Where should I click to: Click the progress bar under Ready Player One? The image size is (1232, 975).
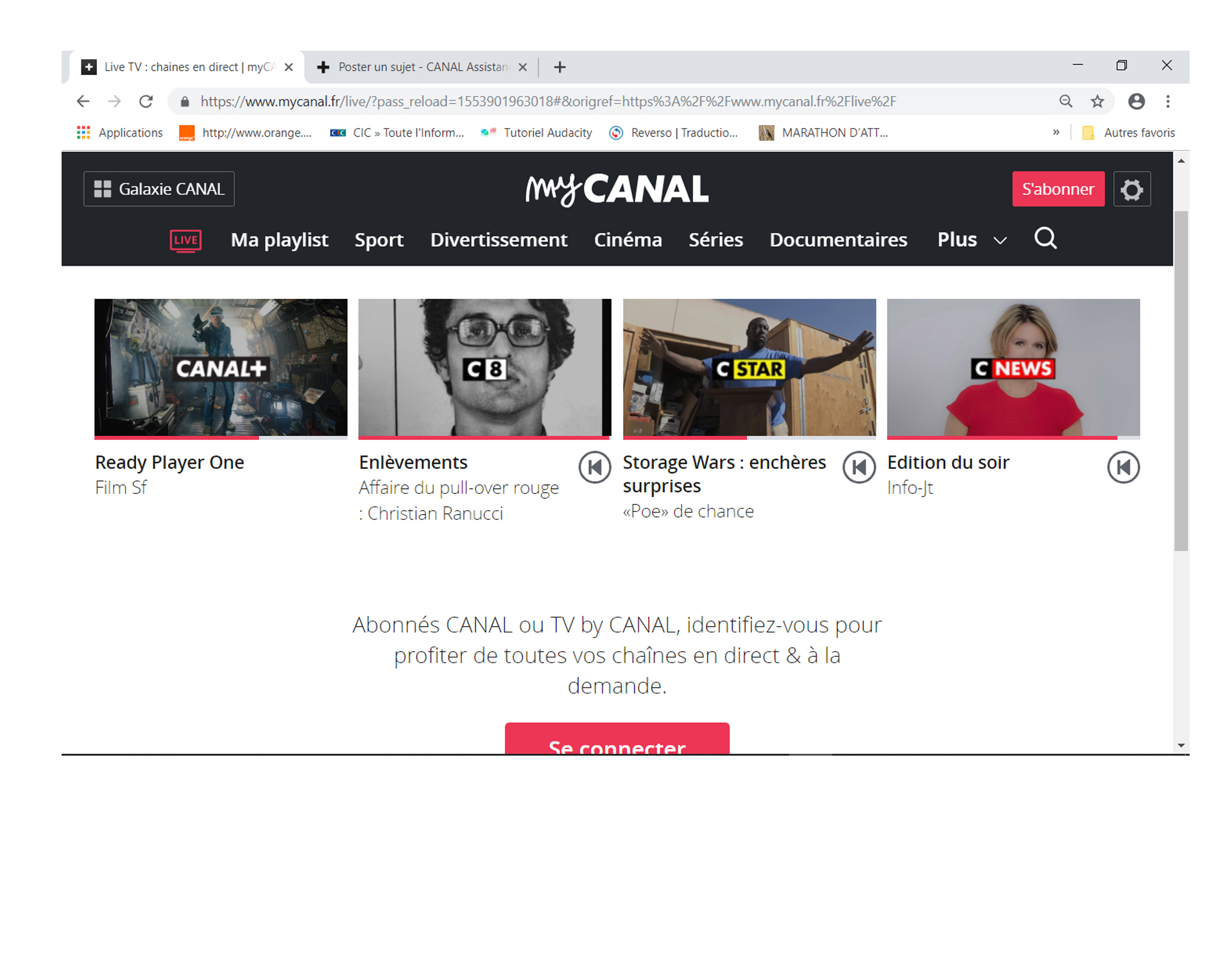click(x=221, y=439)
